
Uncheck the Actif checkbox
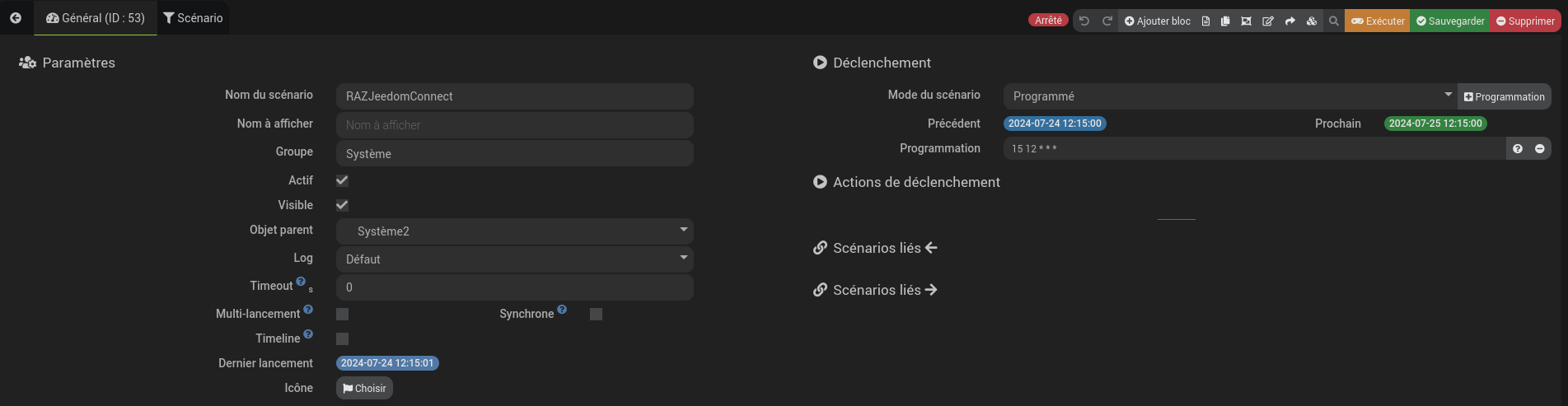pos(342,180)
